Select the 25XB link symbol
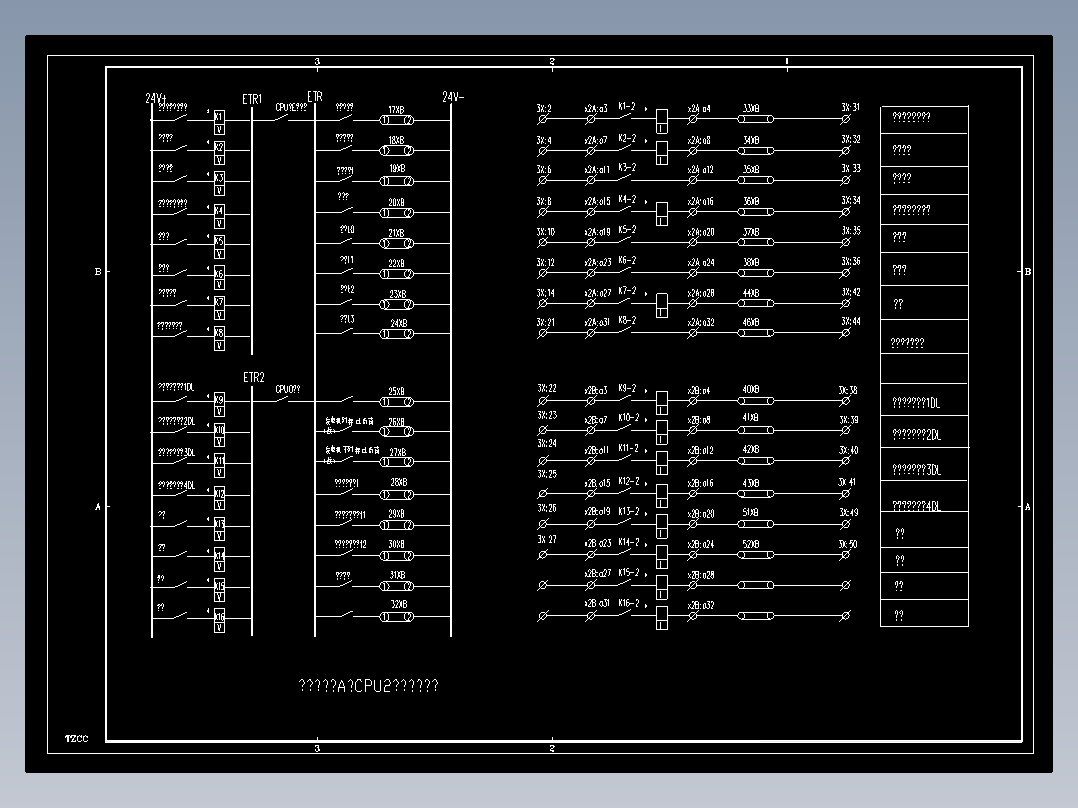Image resolution: width=1078 pixels, height=808 pixels. 397,402
